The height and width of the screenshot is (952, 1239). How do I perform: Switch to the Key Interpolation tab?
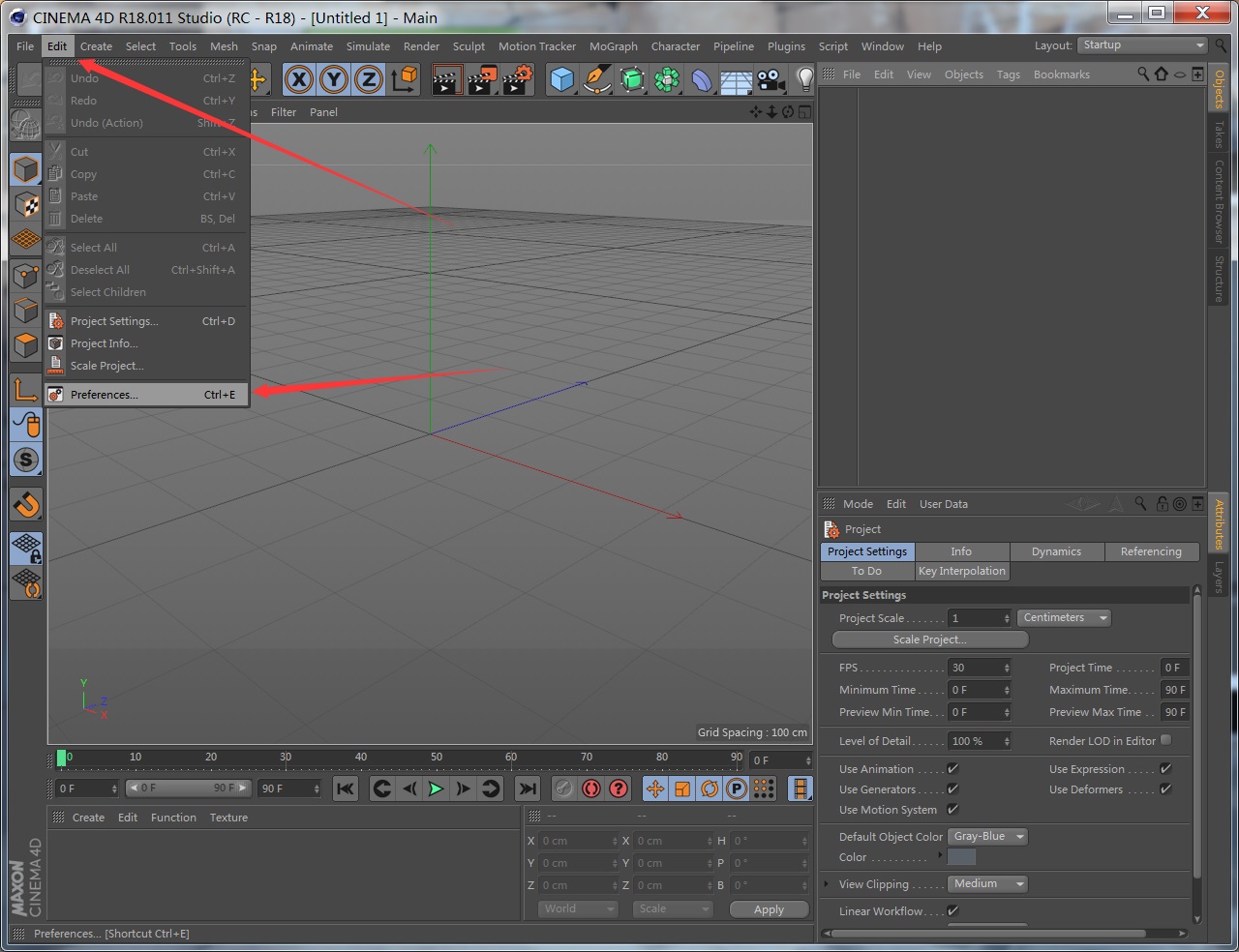point(962,571)
